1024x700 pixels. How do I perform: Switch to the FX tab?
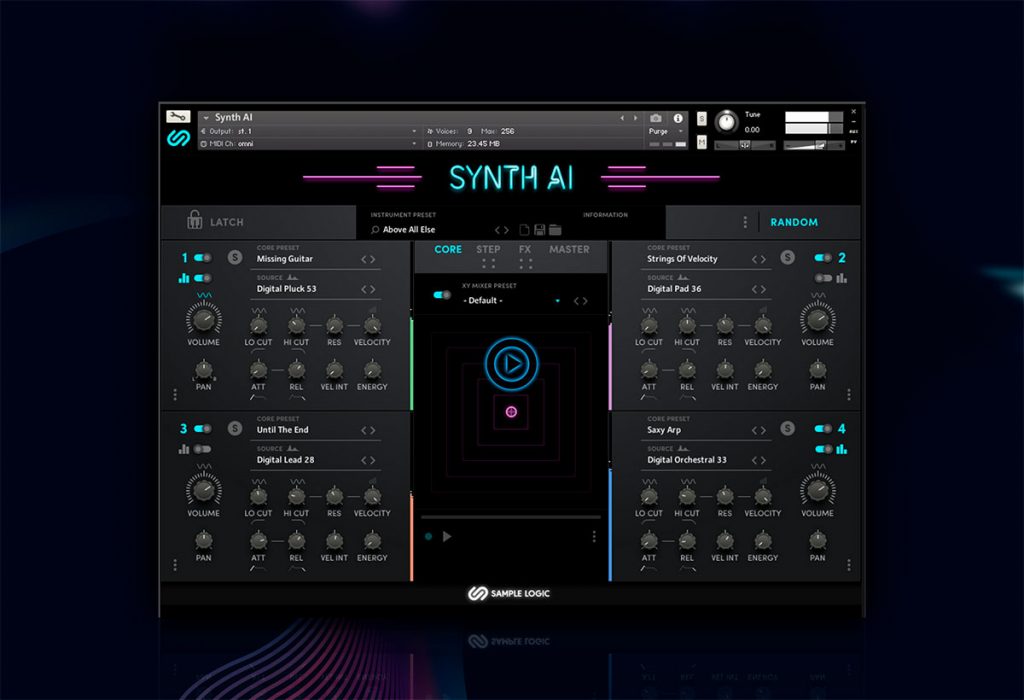point(525,249)
